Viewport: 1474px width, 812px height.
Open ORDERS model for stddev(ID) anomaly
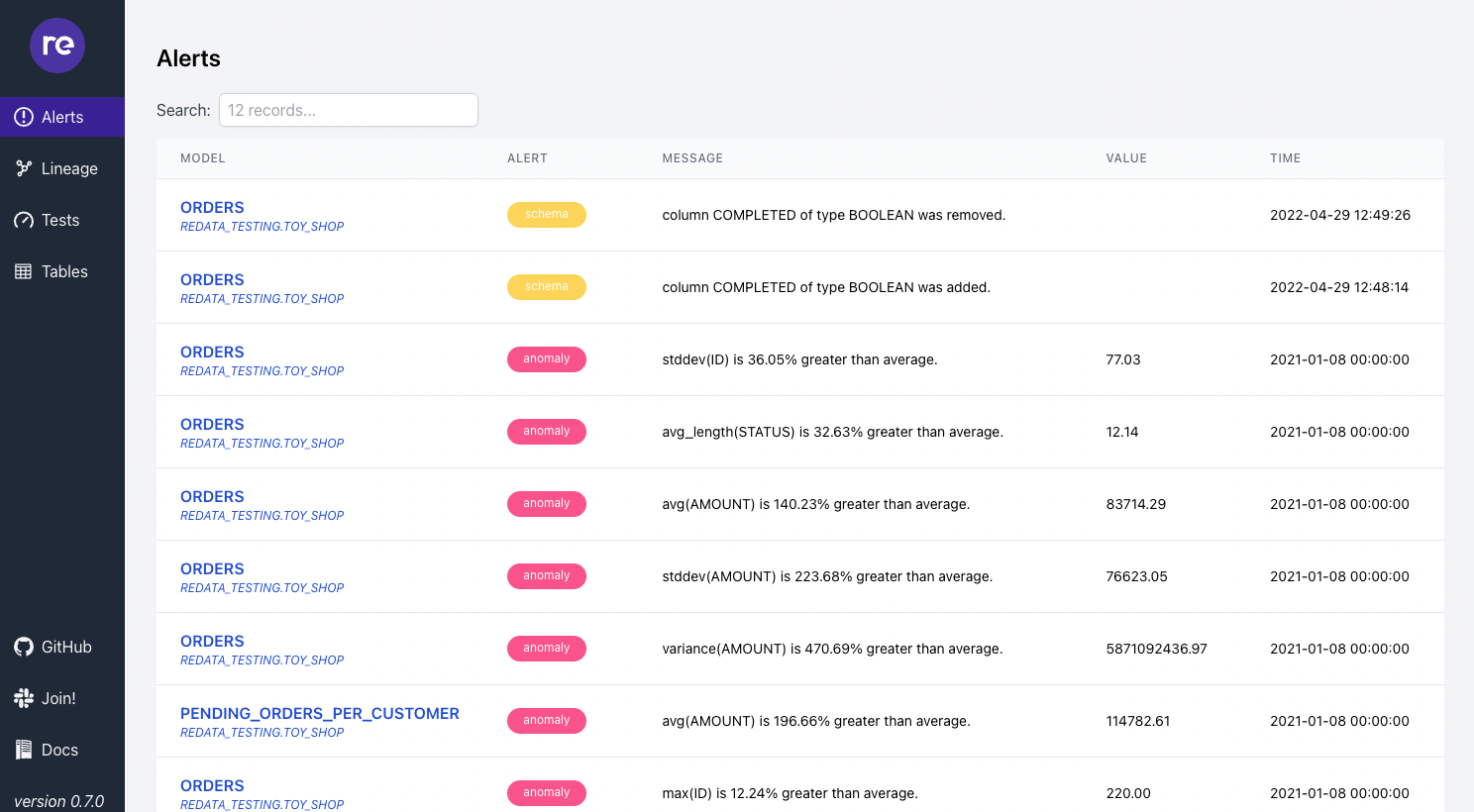[x=212, y=352]
